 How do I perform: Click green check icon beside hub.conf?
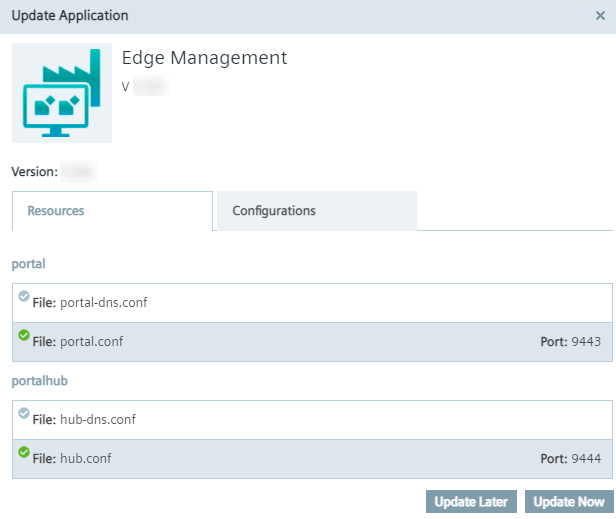[x=24, y=453]
